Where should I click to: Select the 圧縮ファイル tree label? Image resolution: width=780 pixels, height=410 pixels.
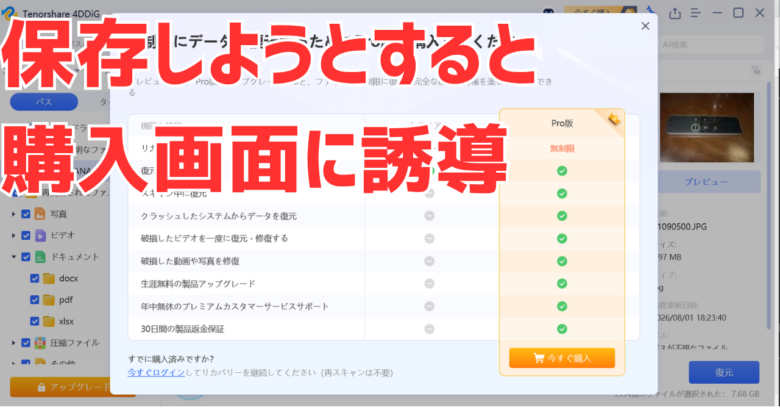75,343
